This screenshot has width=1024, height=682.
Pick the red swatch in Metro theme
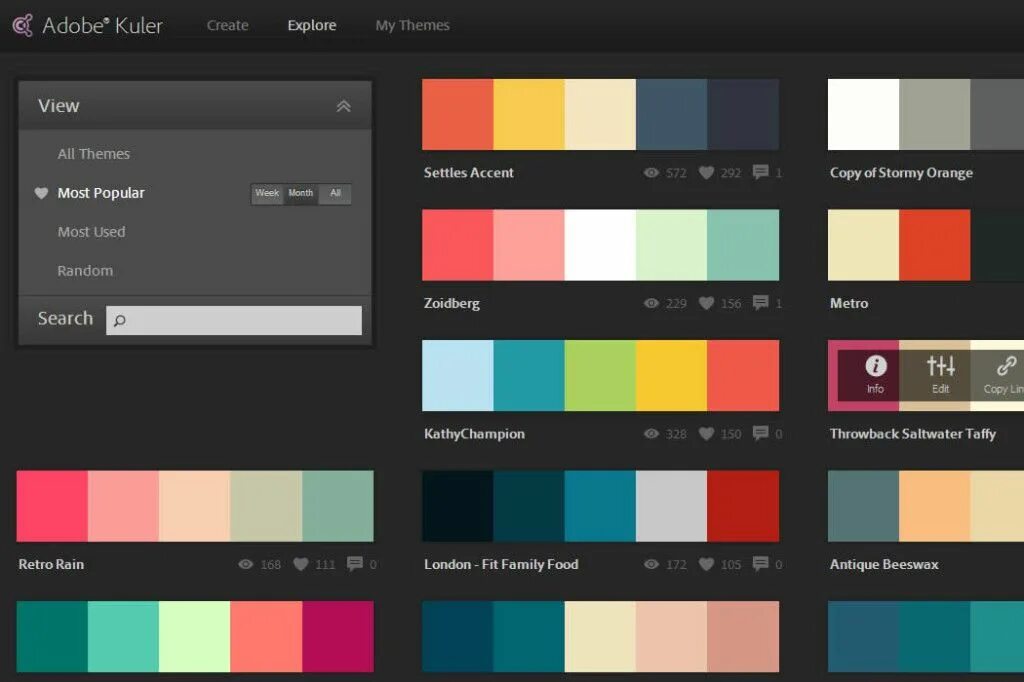point(935,245)
